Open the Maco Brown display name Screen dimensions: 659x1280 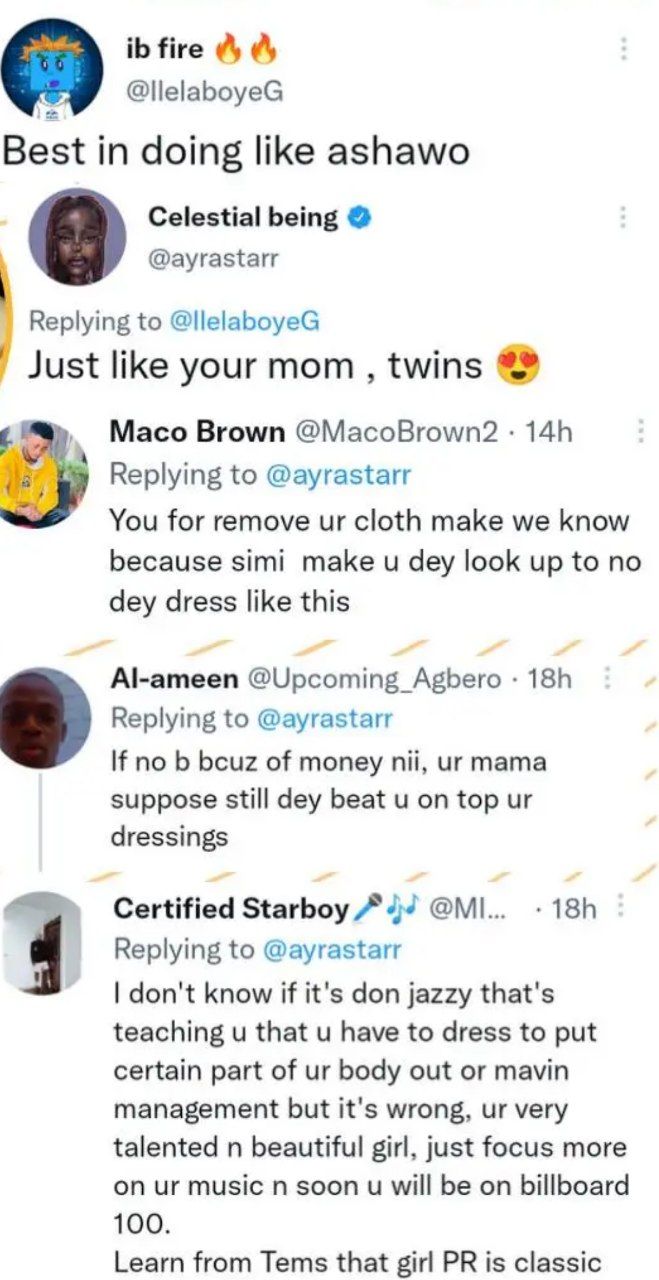(x=196, y=432)
